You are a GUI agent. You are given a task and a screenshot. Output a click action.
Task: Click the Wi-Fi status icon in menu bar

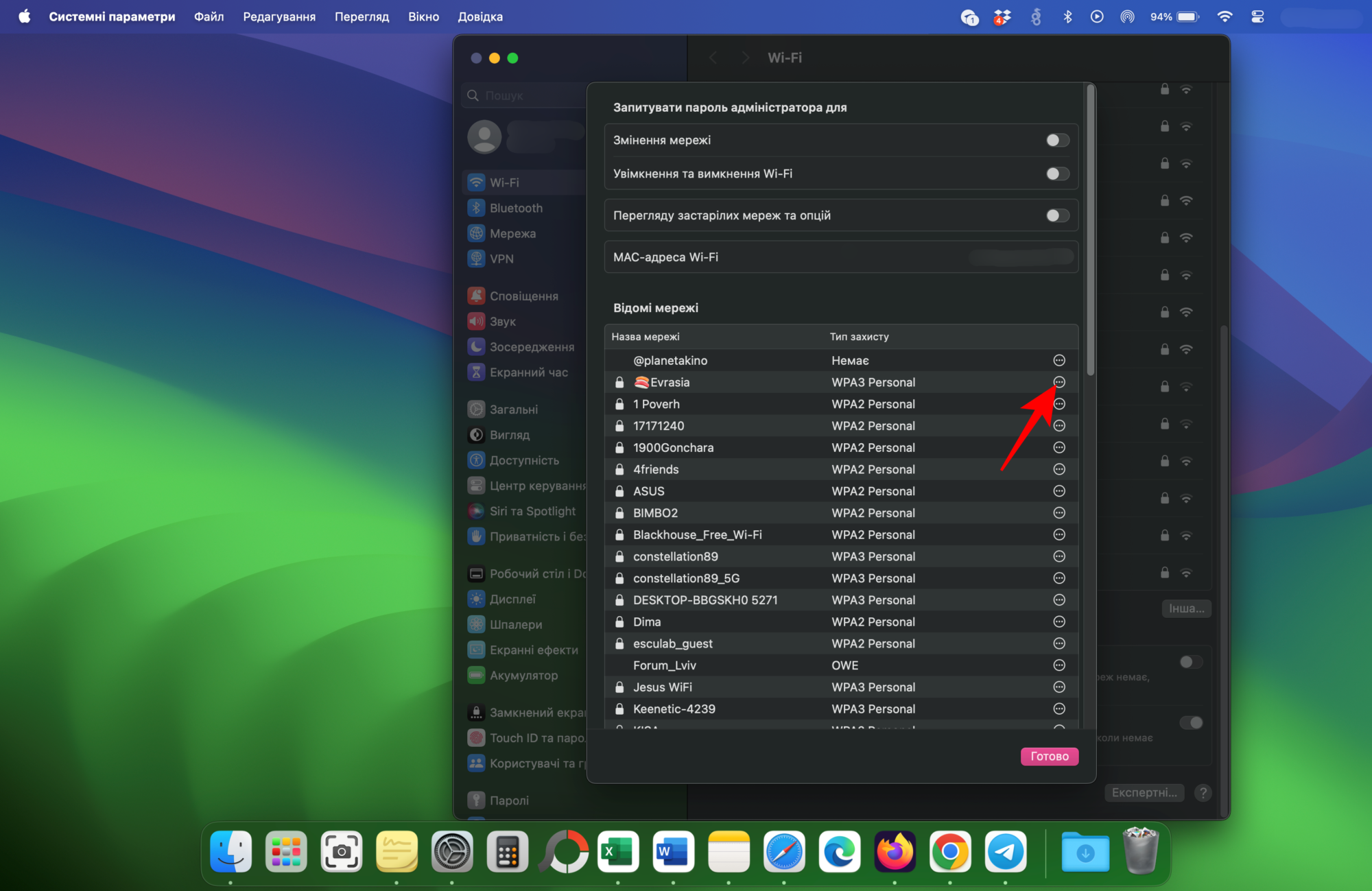point(1225,16)
